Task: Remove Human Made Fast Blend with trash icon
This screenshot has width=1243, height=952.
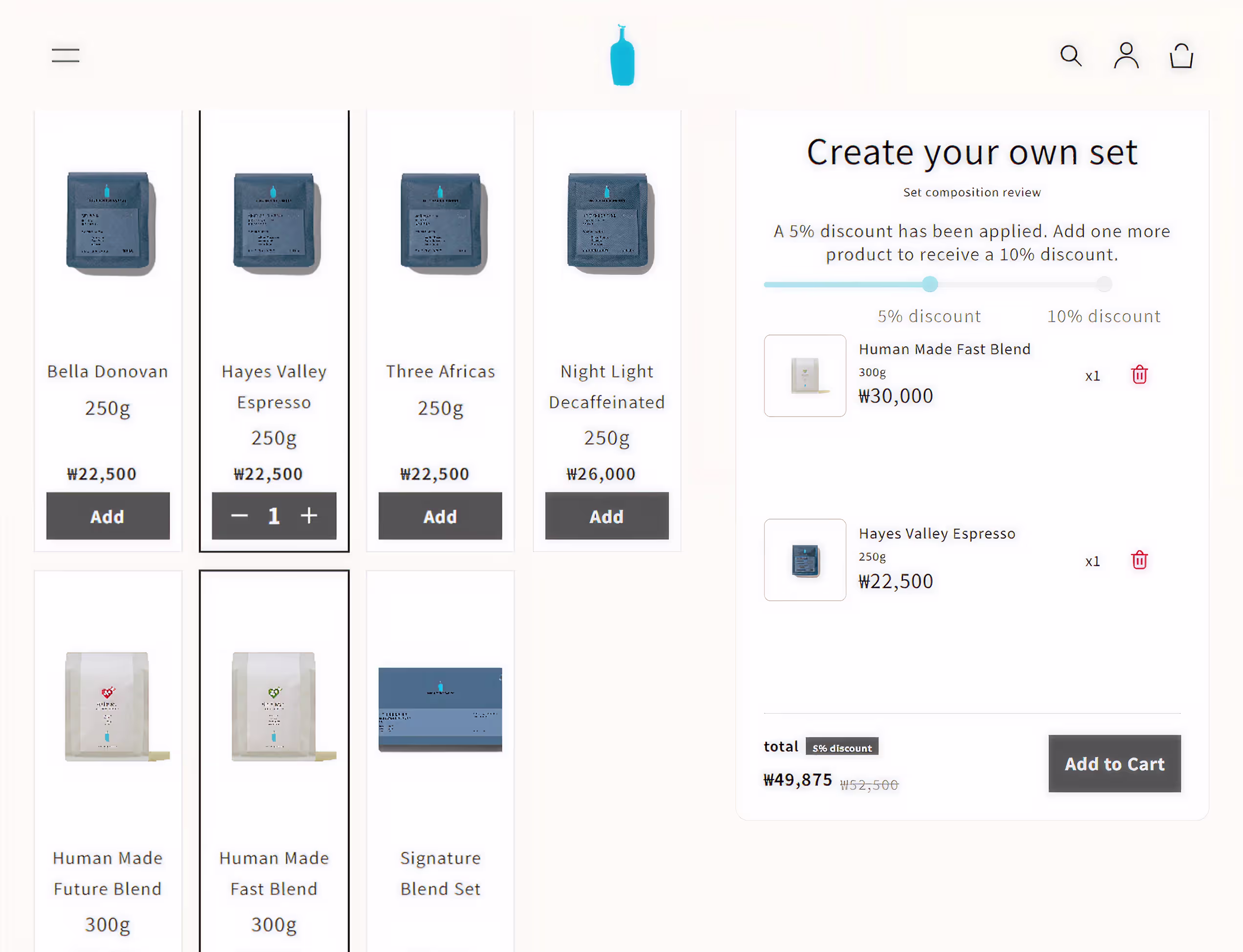Action: [x=1139, y=375]
